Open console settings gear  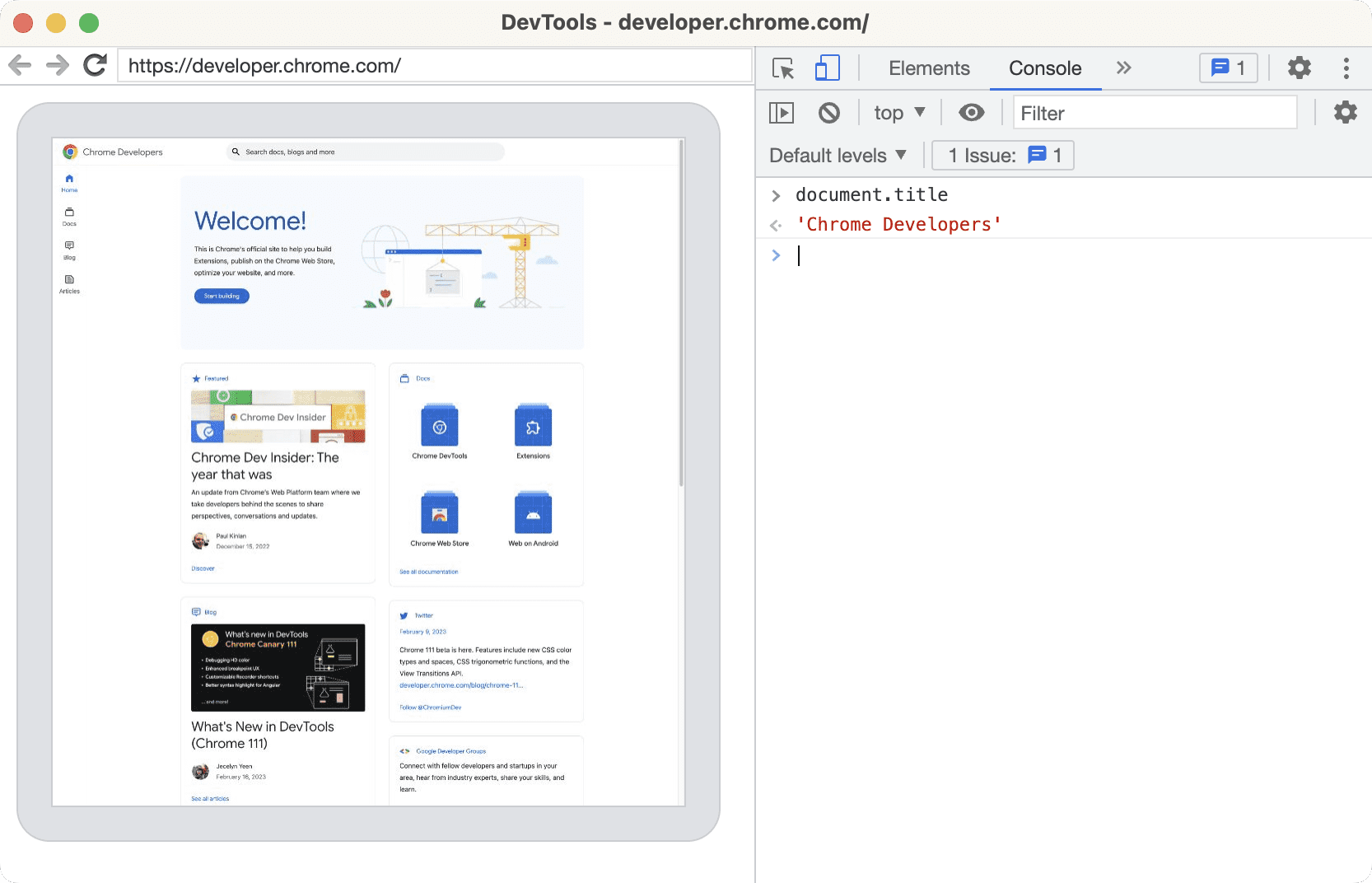click(x=1345, y=112)
